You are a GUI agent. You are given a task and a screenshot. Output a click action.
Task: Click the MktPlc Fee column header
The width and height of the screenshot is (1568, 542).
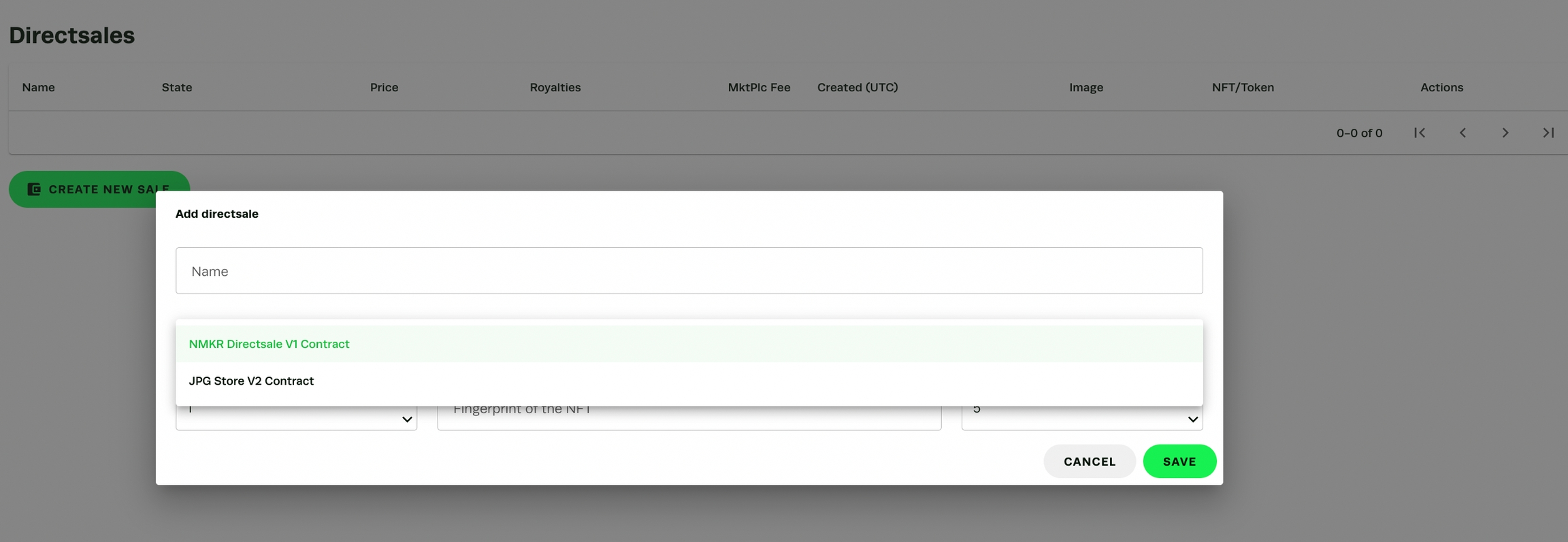coord(759,87)
